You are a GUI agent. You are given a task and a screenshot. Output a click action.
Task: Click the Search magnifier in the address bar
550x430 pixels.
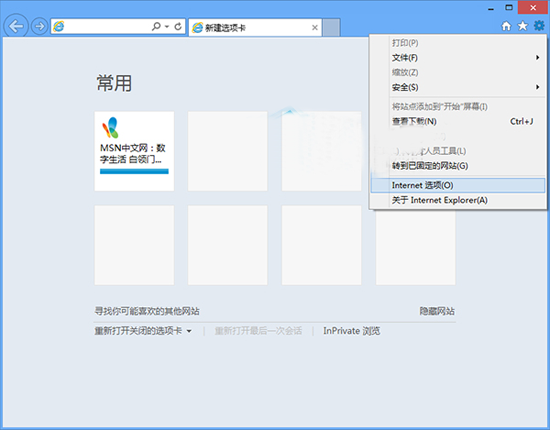(x=156, y=26)
